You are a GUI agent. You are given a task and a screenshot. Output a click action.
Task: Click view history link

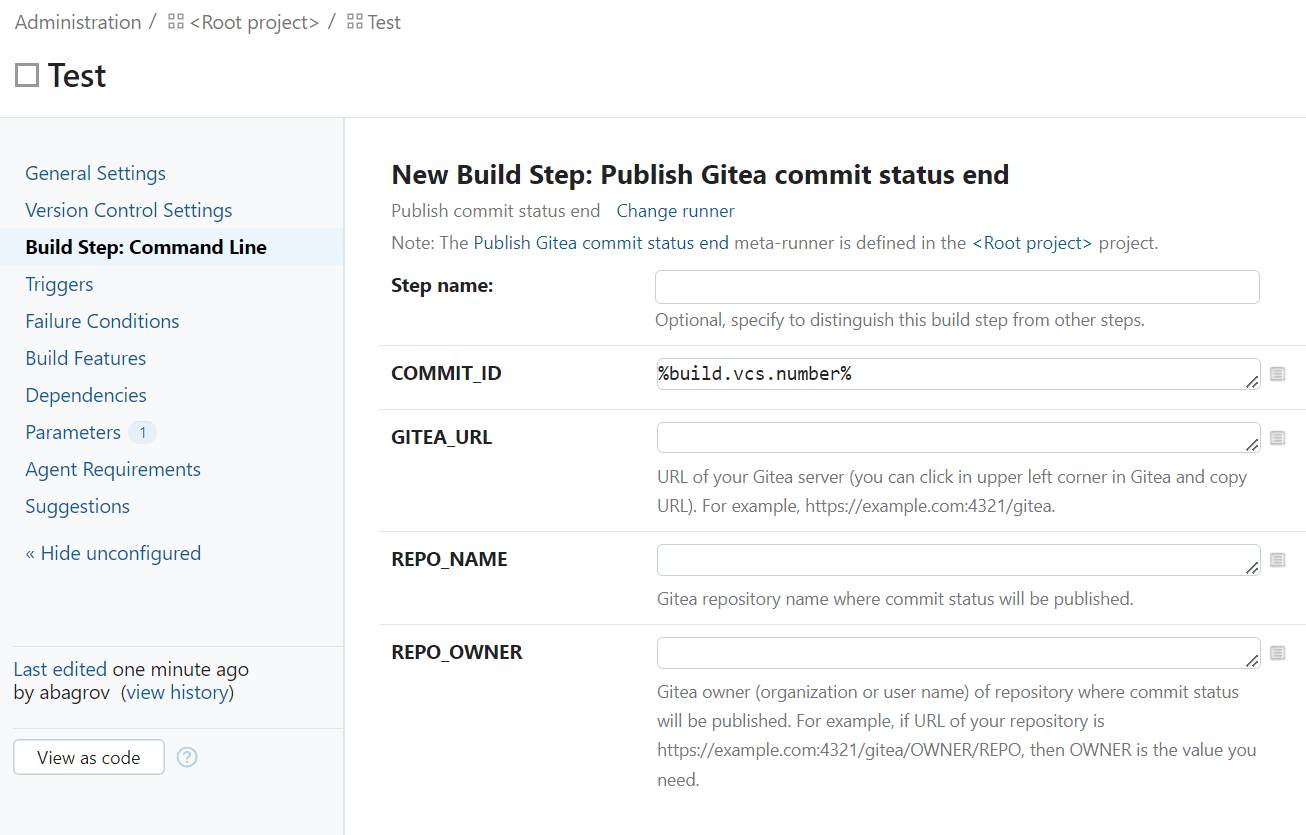[177, 692]
